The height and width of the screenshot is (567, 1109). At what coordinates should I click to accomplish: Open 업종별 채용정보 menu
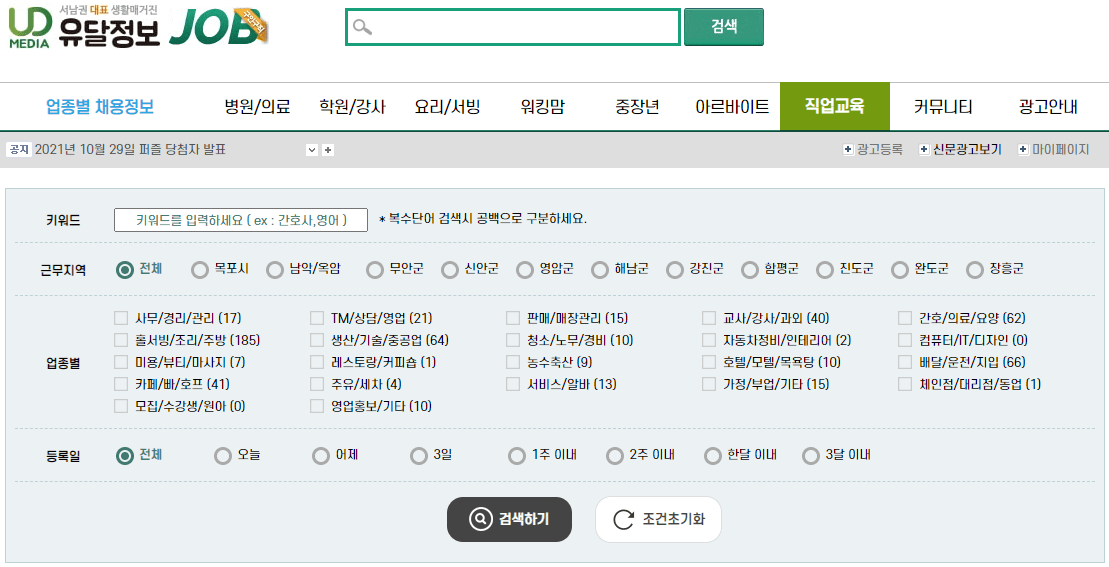point(100,107)
